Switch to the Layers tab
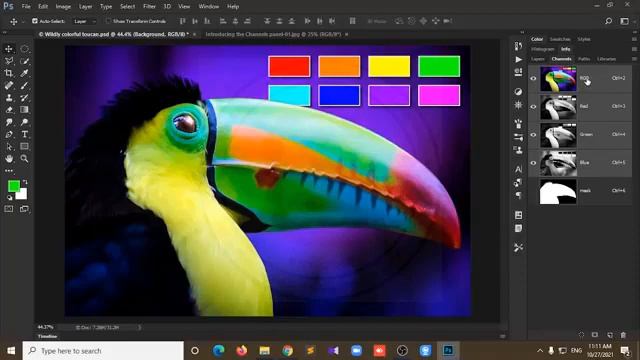 click(x=538, y=59)
